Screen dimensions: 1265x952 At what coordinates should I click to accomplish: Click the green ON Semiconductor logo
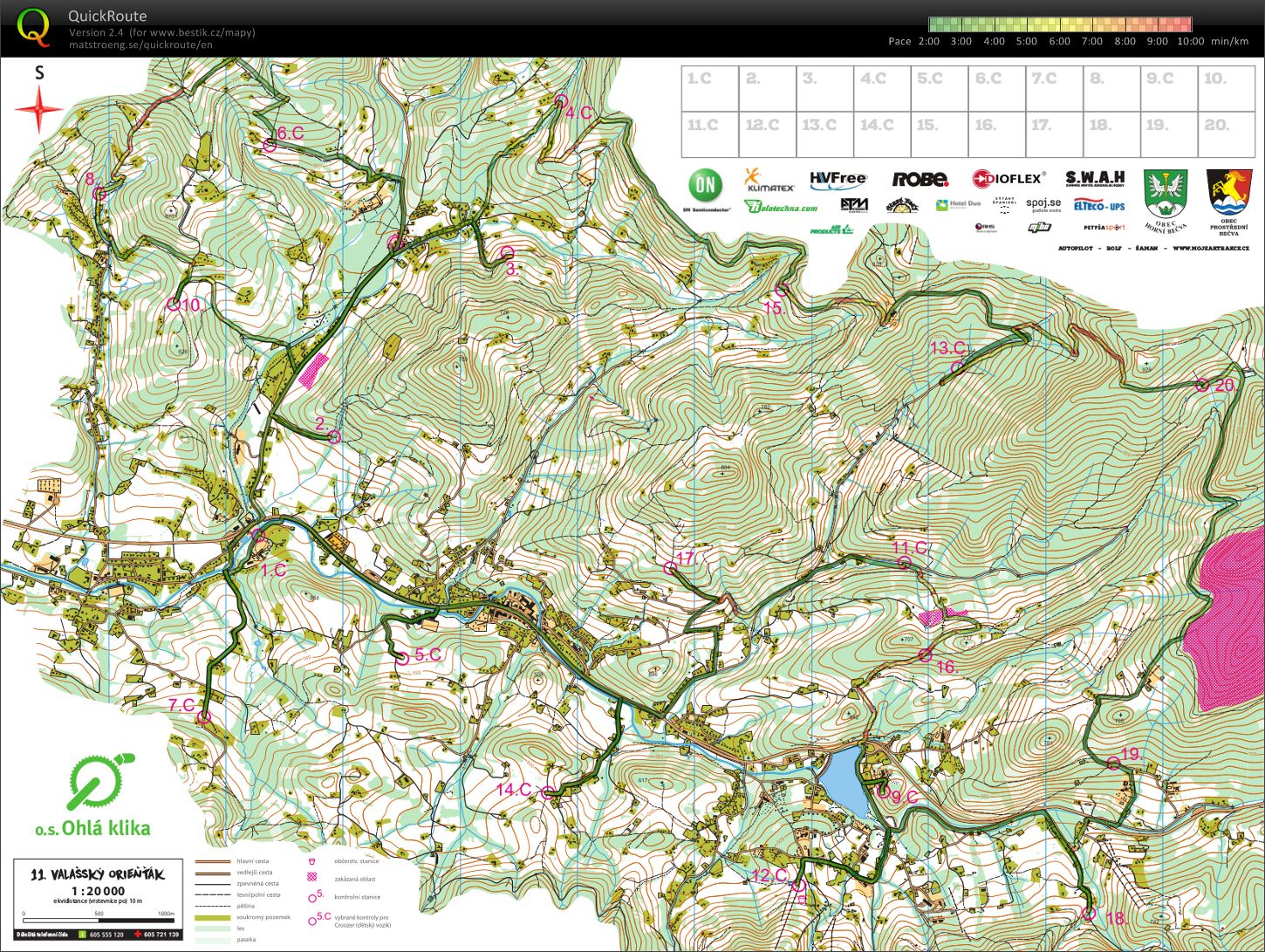(705, 187)
